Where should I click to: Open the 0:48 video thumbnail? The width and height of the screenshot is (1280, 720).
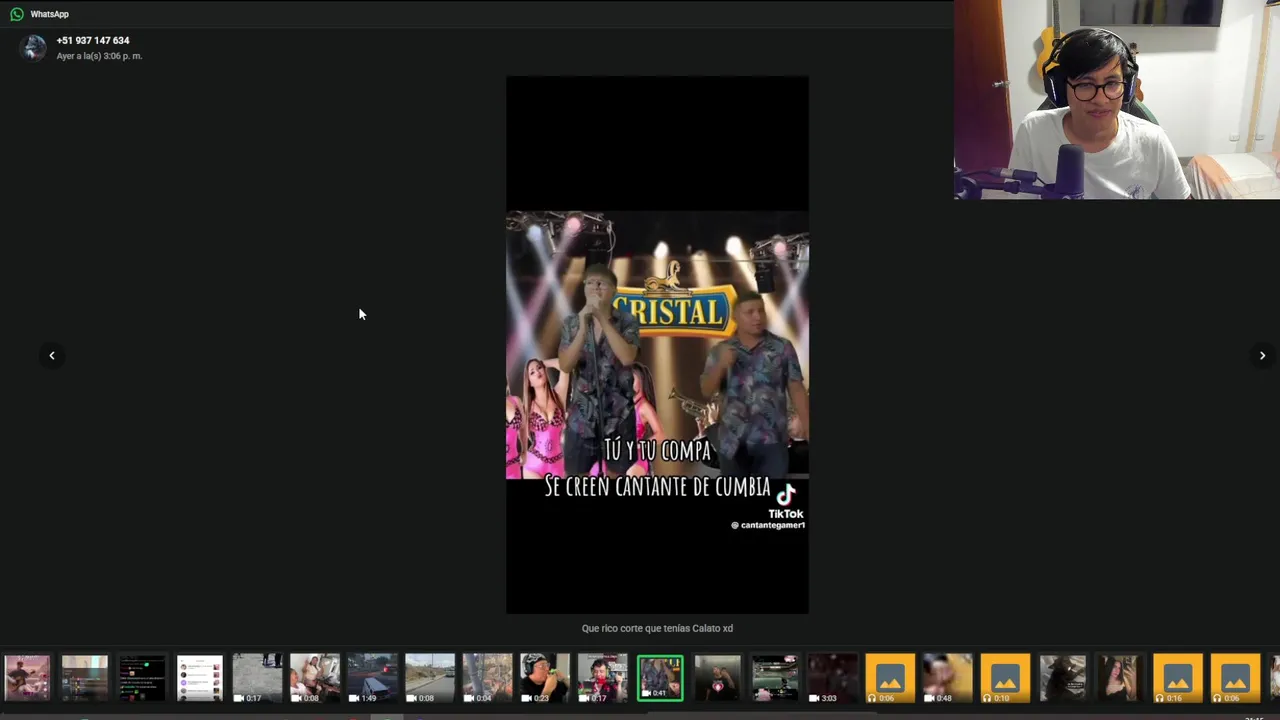click(948, 678)
